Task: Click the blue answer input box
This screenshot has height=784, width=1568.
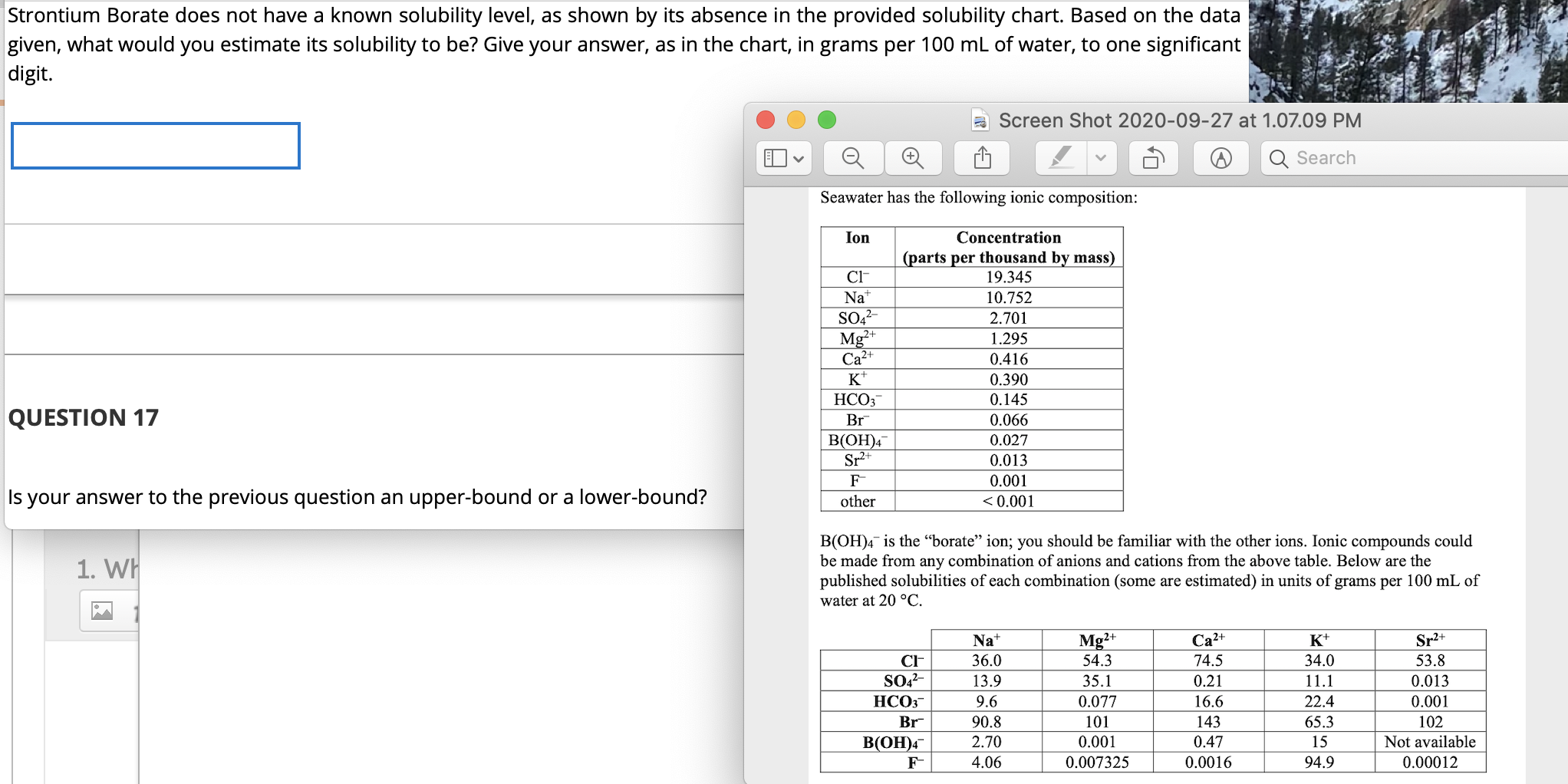Action: (x=156, y=146)
